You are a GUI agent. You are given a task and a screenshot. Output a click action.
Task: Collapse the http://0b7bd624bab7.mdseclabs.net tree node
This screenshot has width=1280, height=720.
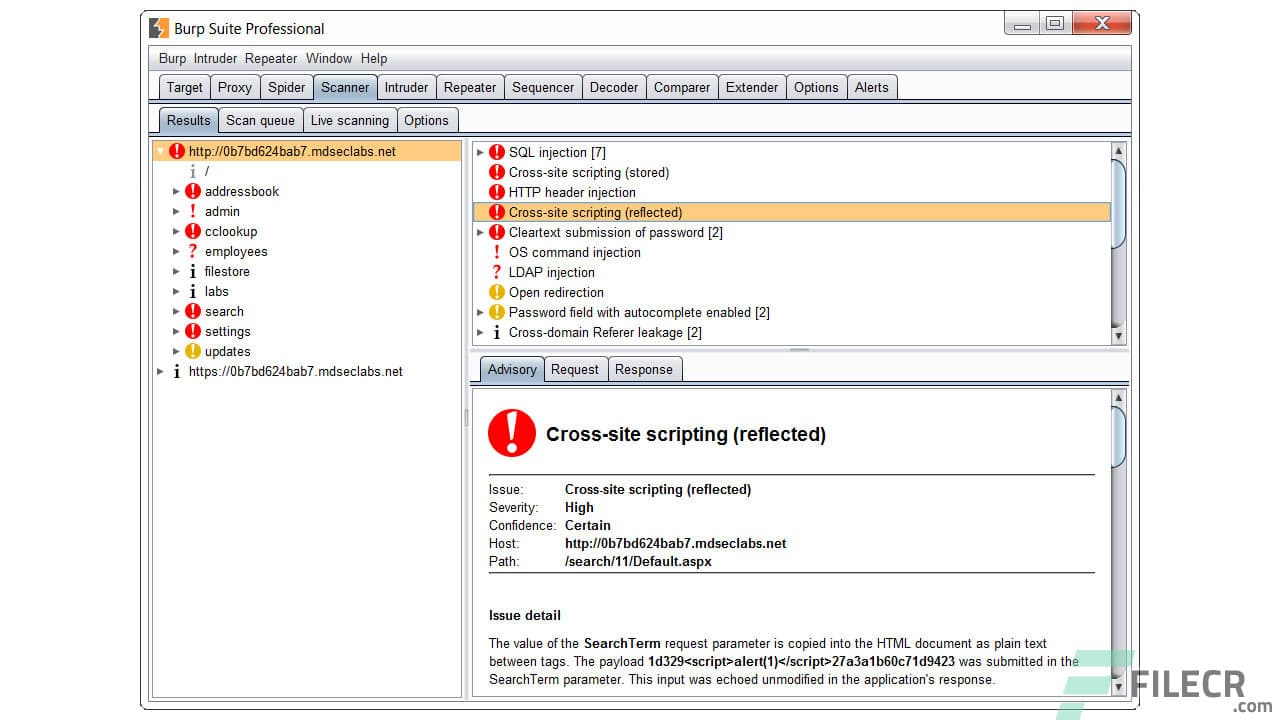pos(160,151)
